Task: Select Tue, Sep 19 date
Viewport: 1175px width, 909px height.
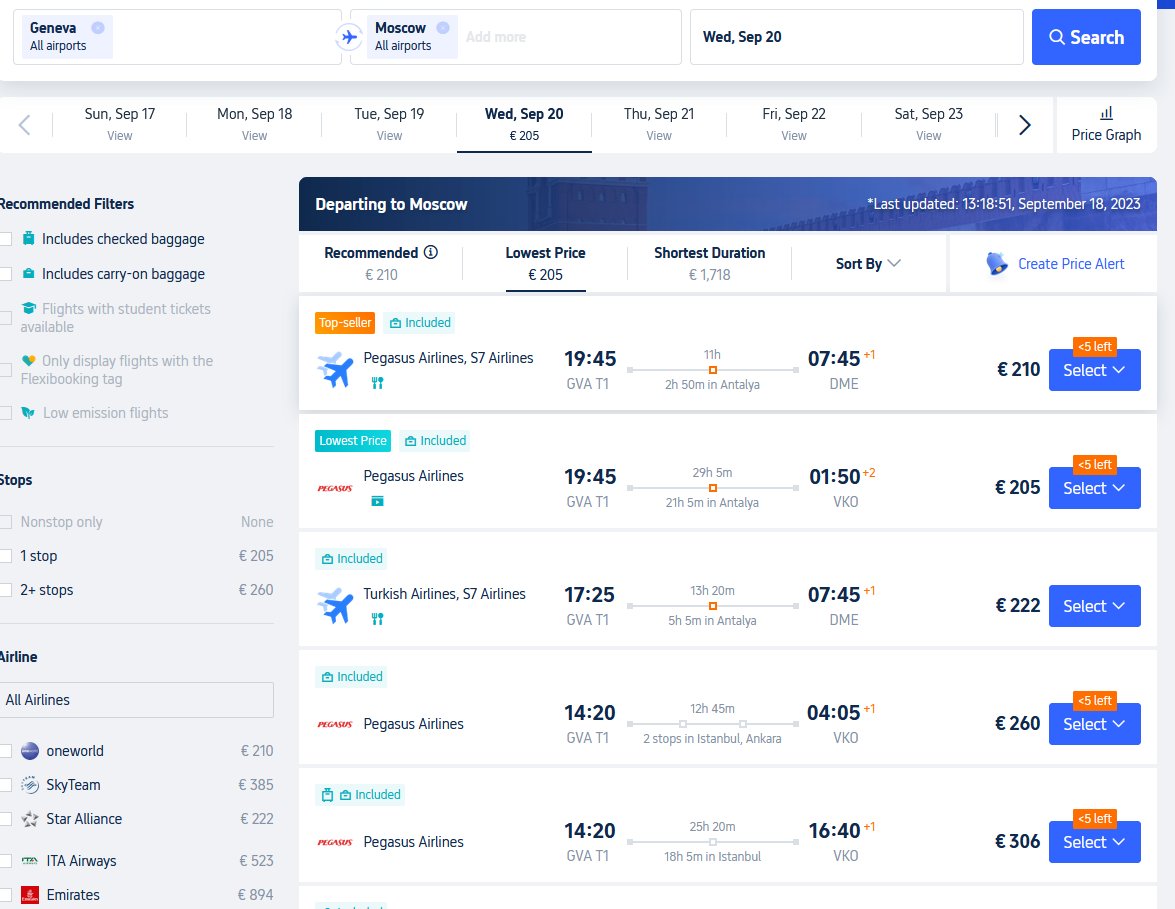Action: click(389, 124)
